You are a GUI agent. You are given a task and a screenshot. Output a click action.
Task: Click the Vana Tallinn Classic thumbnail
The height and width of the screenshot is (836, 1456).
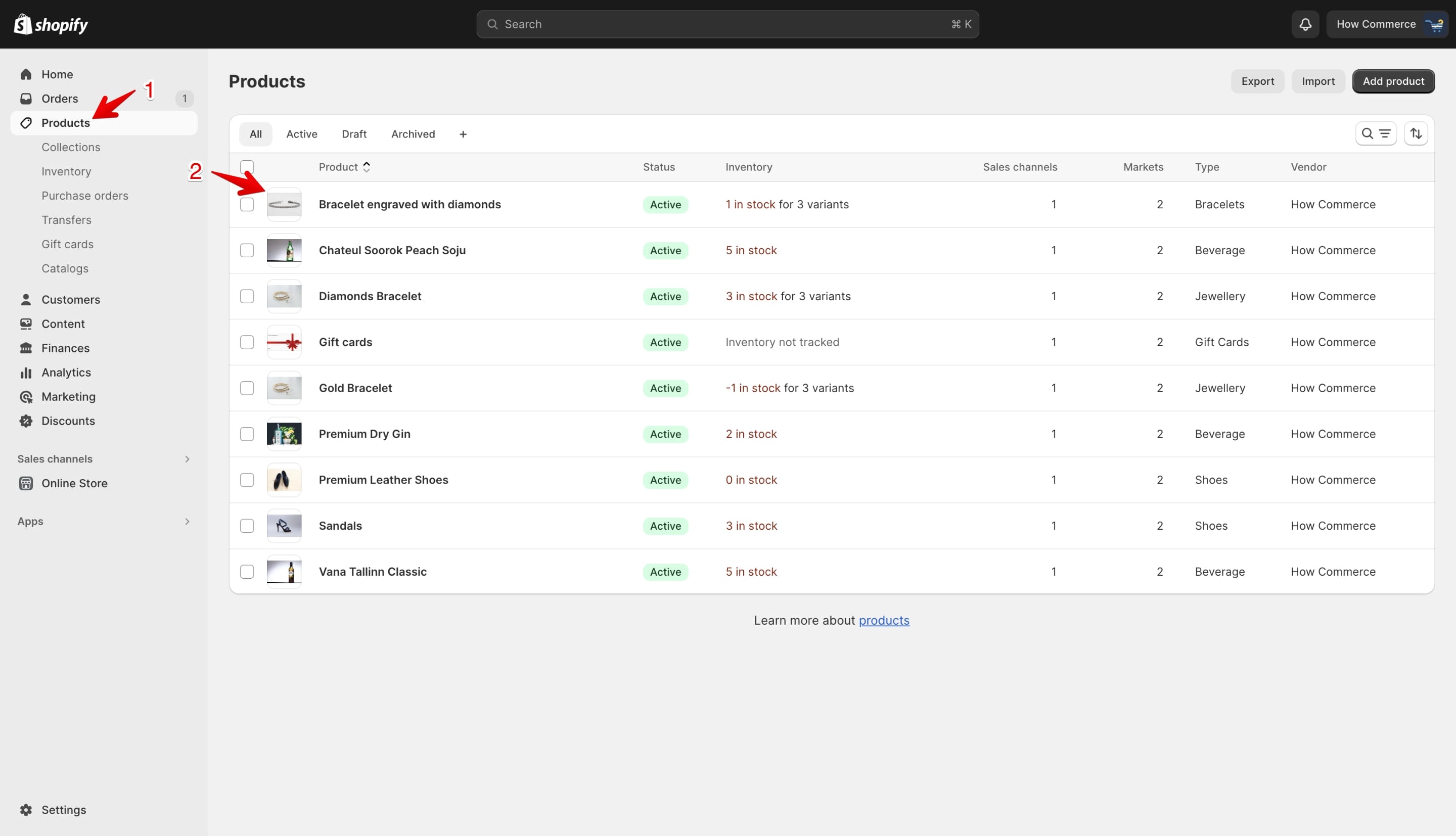(284, 572)
